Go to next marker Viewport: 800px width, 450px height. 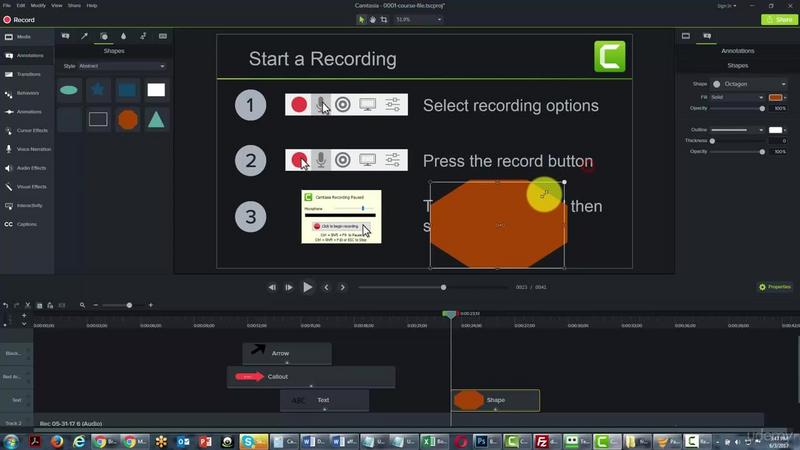point(342,288)
